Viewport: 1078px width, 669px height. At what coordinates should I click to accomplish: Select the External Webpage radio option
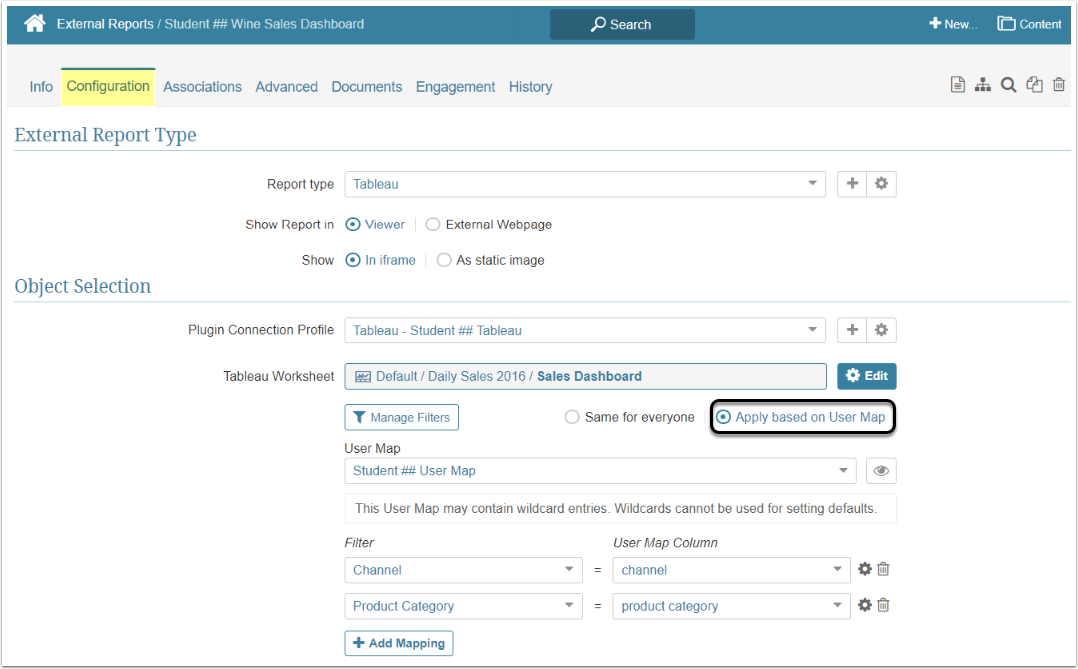pos(433,225)
